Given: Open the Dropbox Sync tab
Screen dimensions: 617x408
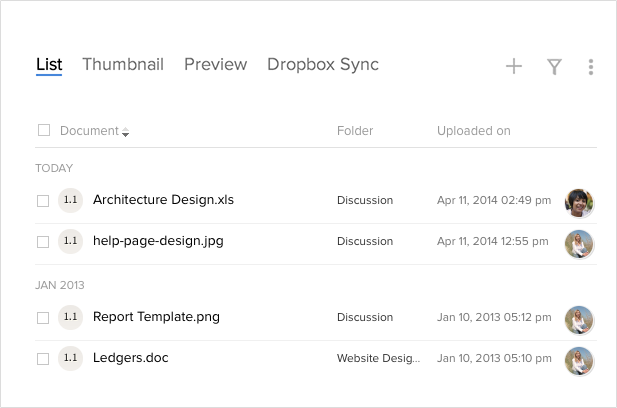Looking at the screenshot, I should [323, 65].
